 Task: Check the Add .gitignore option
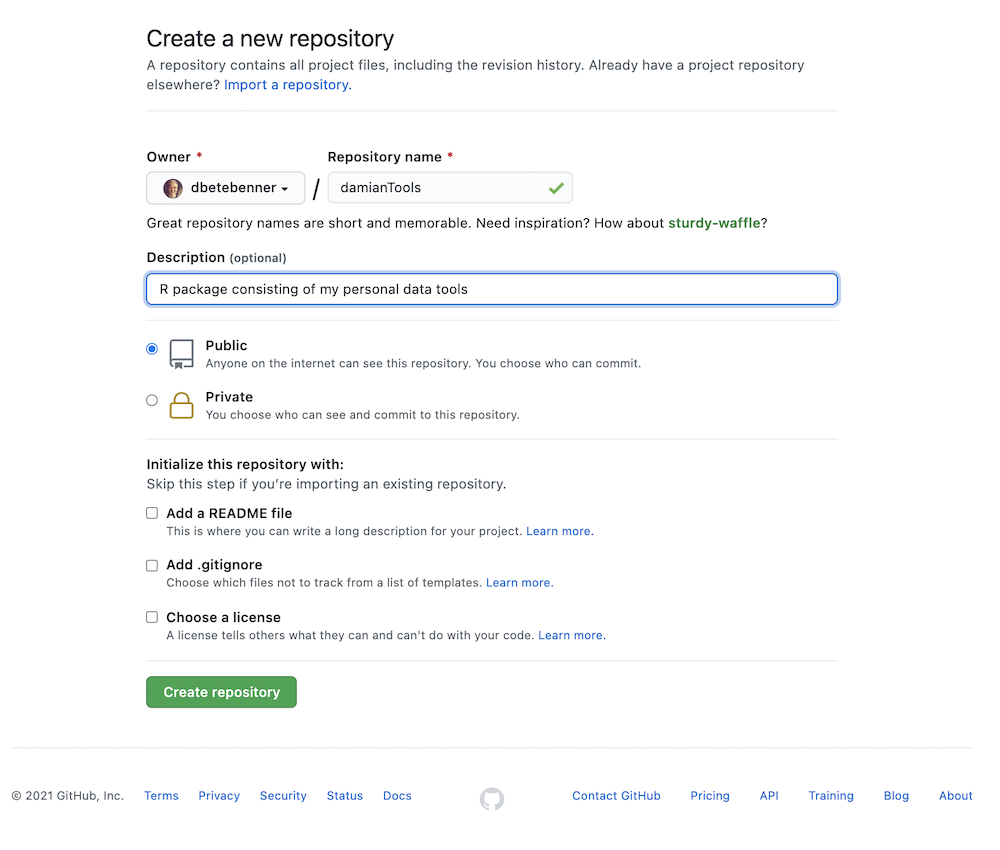(x=152, y=565)
